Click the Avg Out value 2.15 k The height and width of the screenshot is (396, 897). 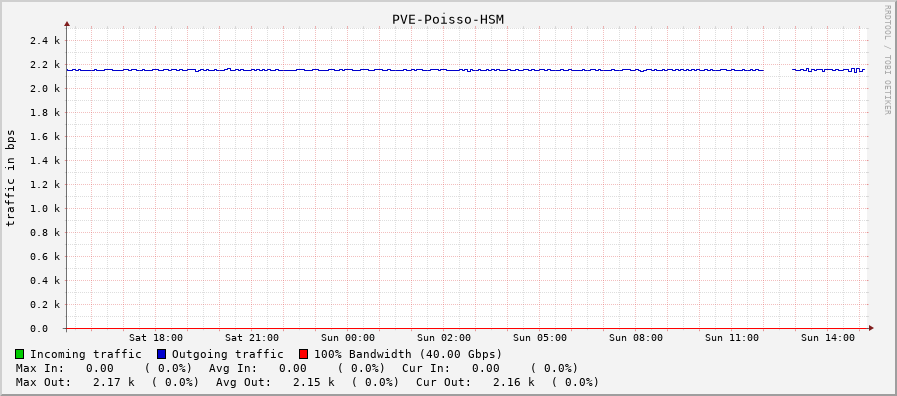pyautogui.click(x=313, y=382)
